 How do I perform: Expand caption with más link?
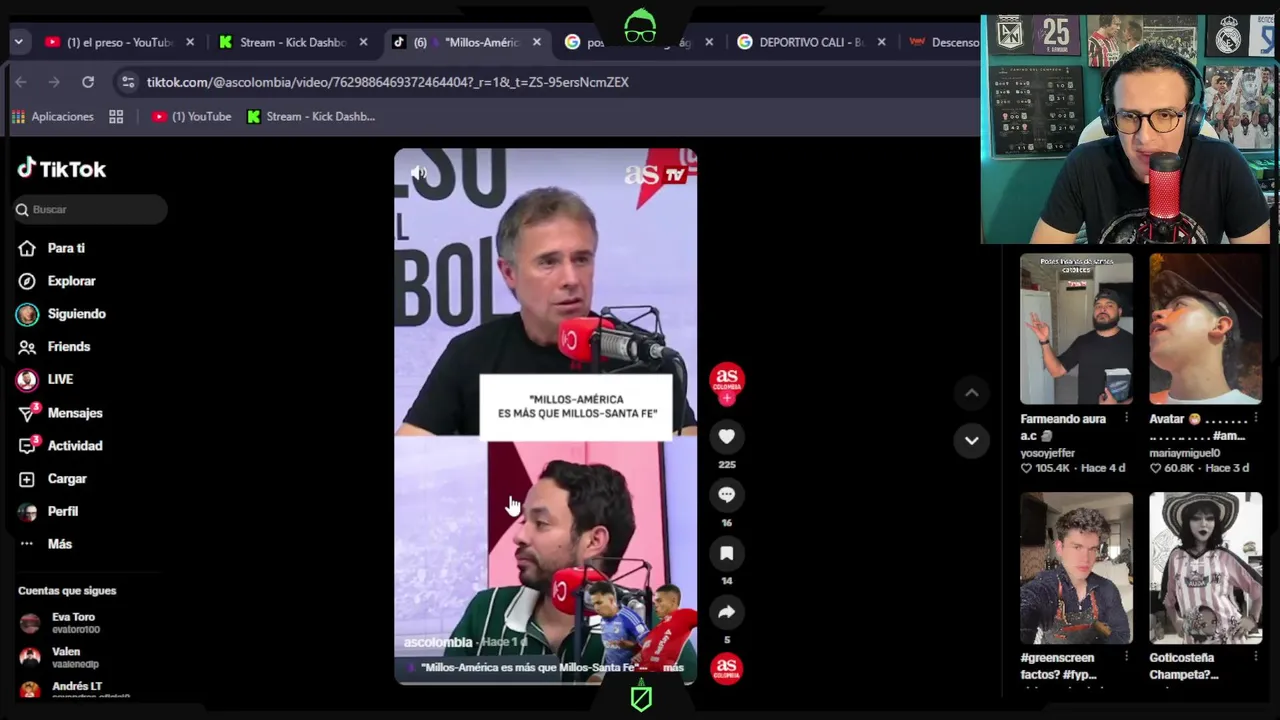[673, 667]
